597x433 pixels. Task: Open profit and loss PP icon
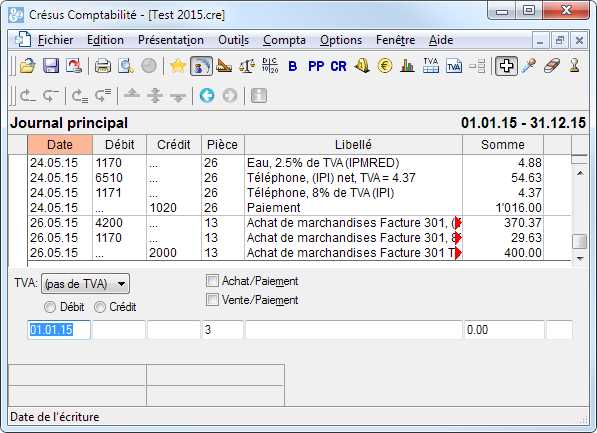(x=316, y=66)
